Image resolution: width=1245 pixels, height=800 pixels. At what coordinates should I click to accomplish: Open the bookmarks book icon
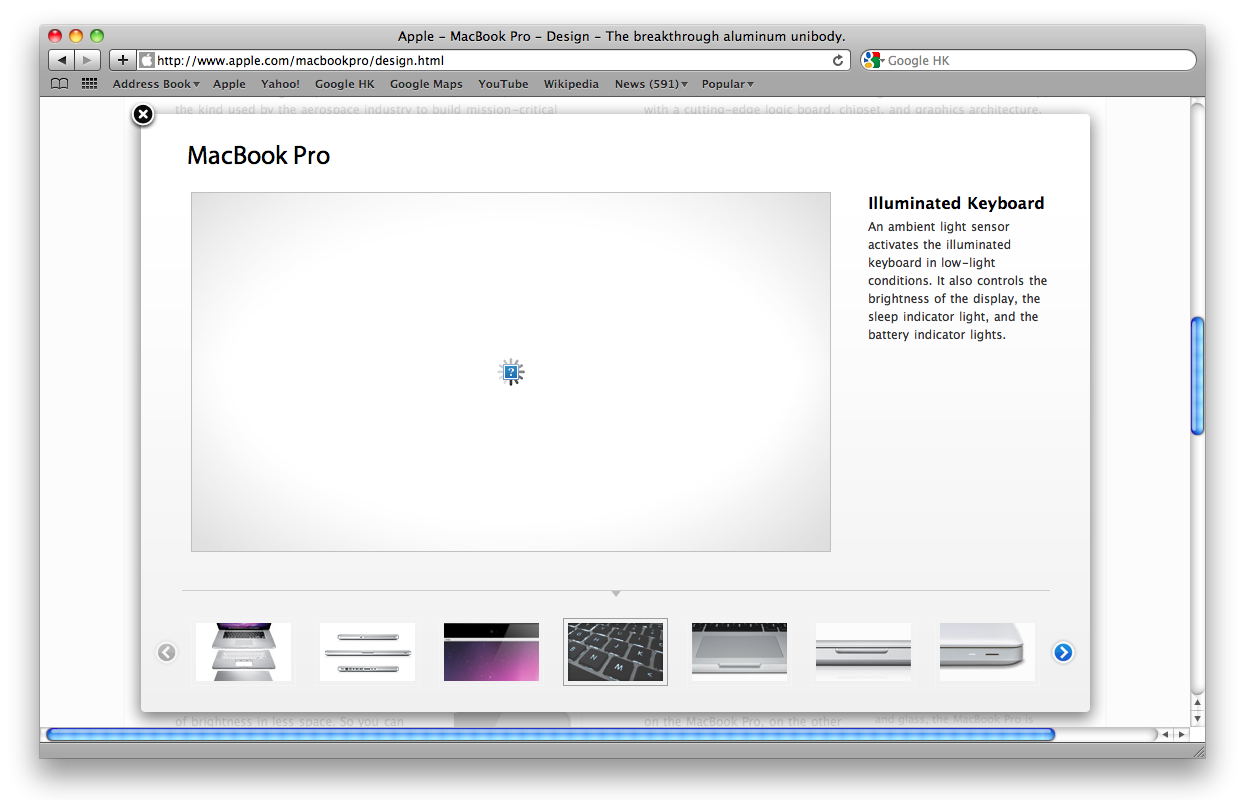pos(60,84)
